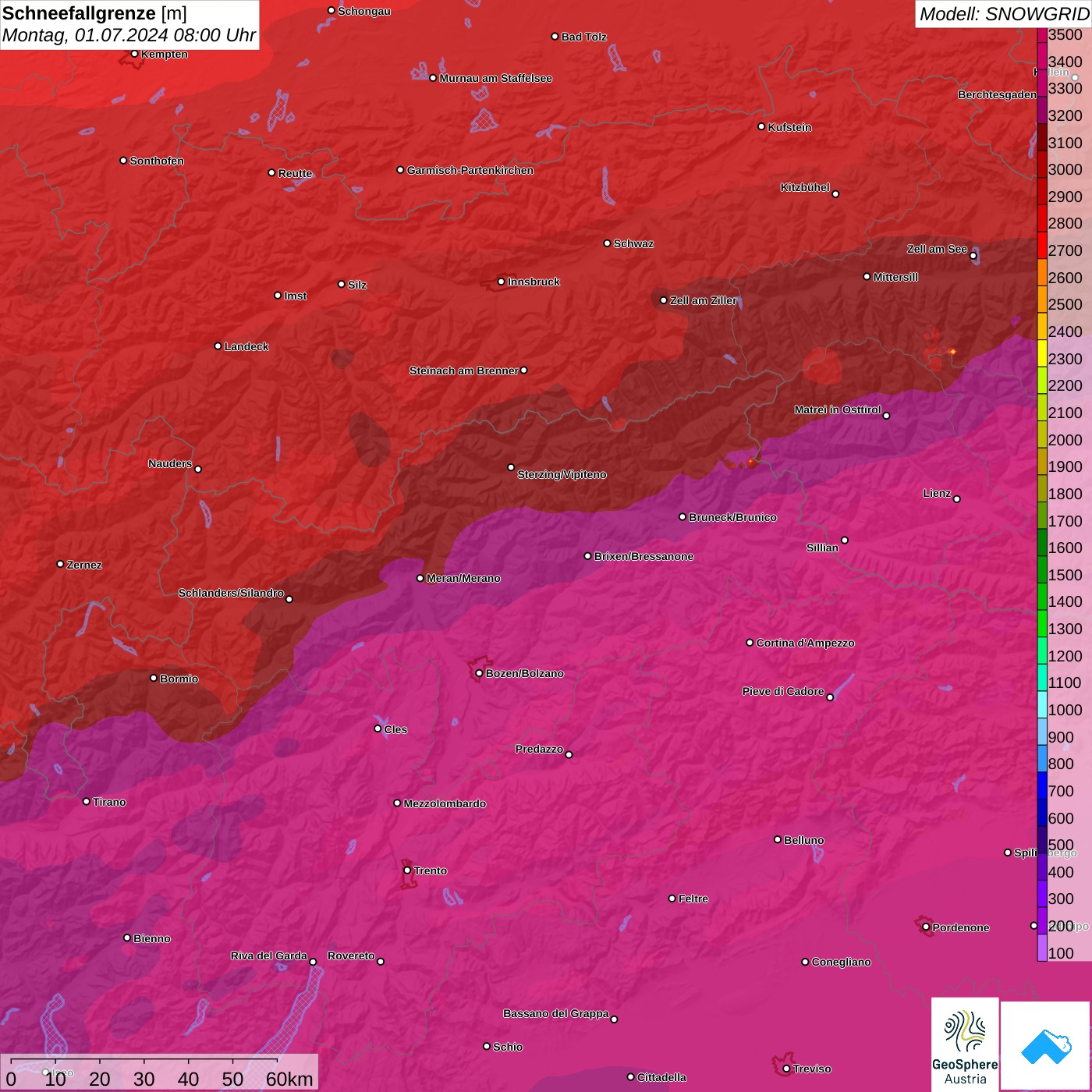
Task: Click the Matrei in Osttirol label
Action: [838, 409]
